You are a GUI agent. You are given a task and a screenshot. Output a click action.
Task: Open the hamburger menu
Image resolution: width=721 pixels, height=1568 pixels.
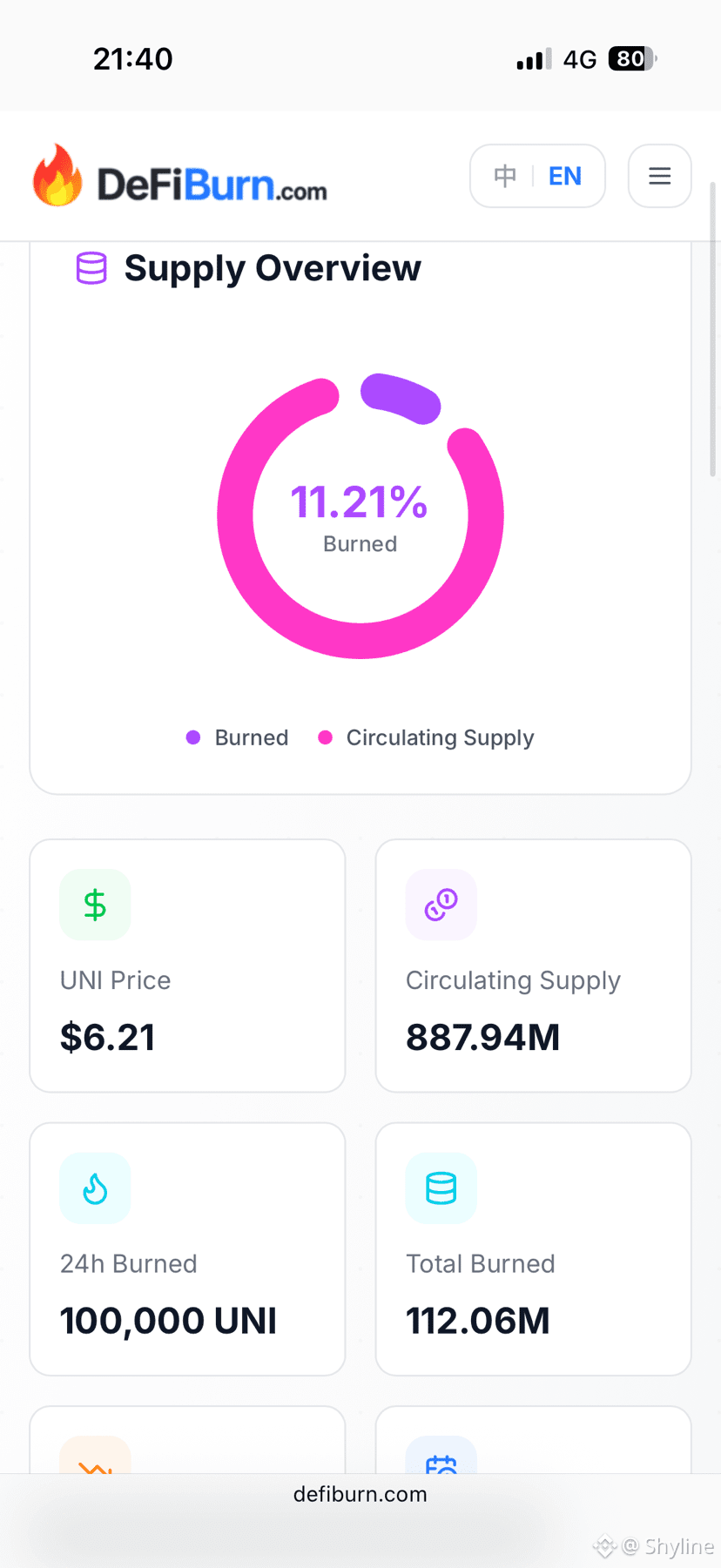click(659, 176)
